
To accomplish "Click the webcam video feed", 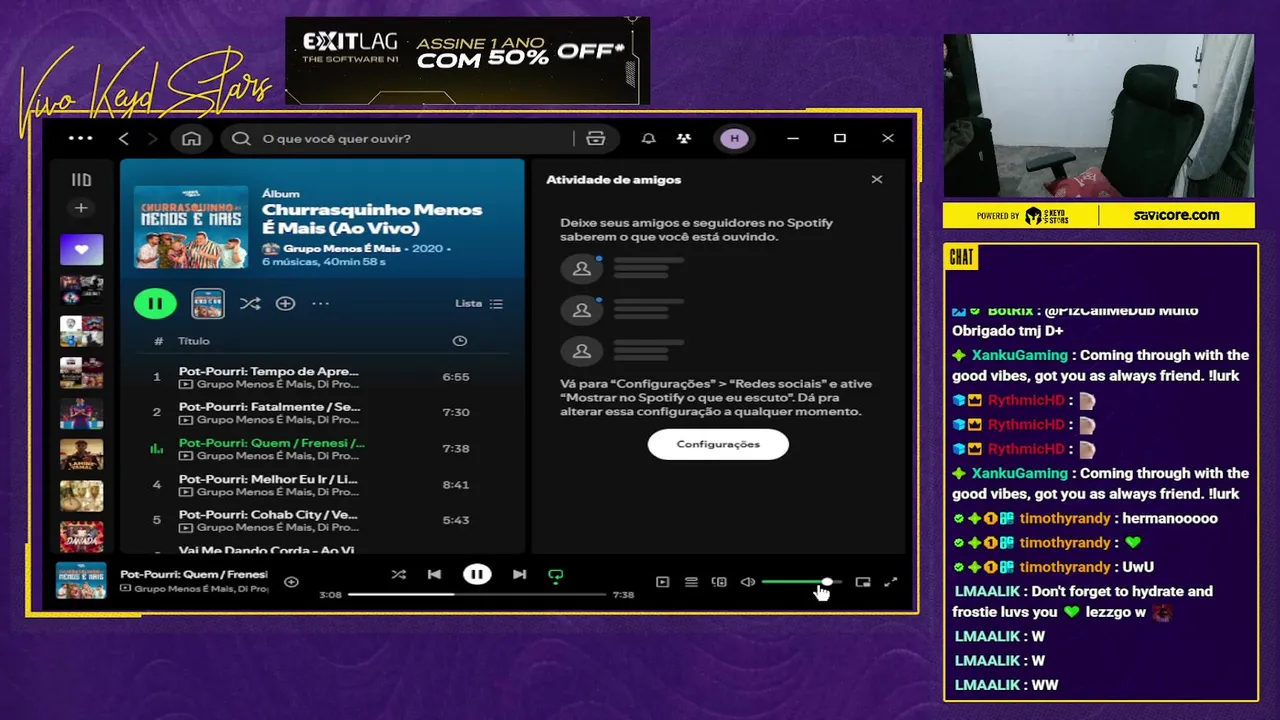I will pos(1098,116).
